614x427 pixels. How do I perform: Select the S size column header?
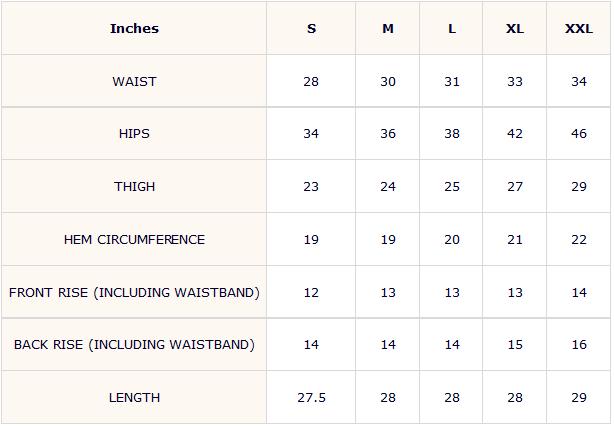pos(311,29)
